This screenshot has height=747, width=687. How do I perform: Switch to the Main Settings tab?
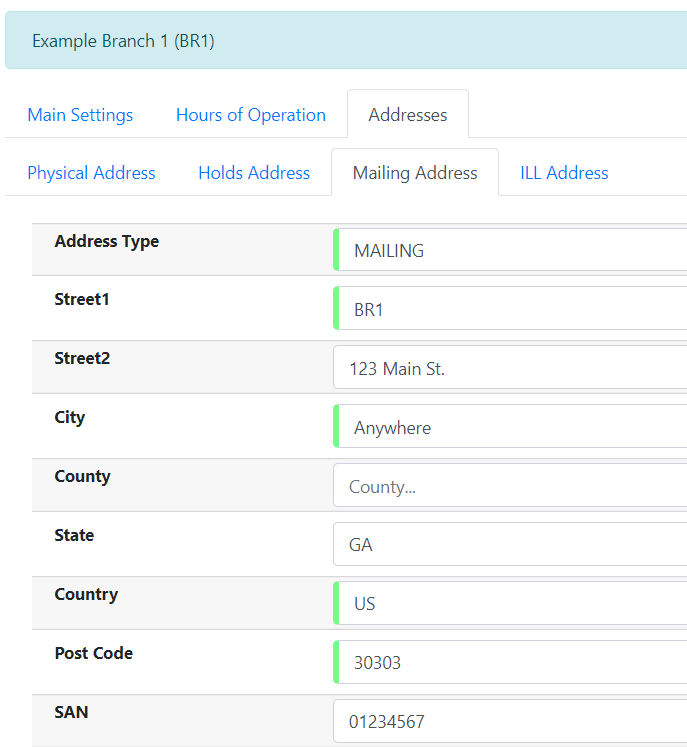coord(80,115)
